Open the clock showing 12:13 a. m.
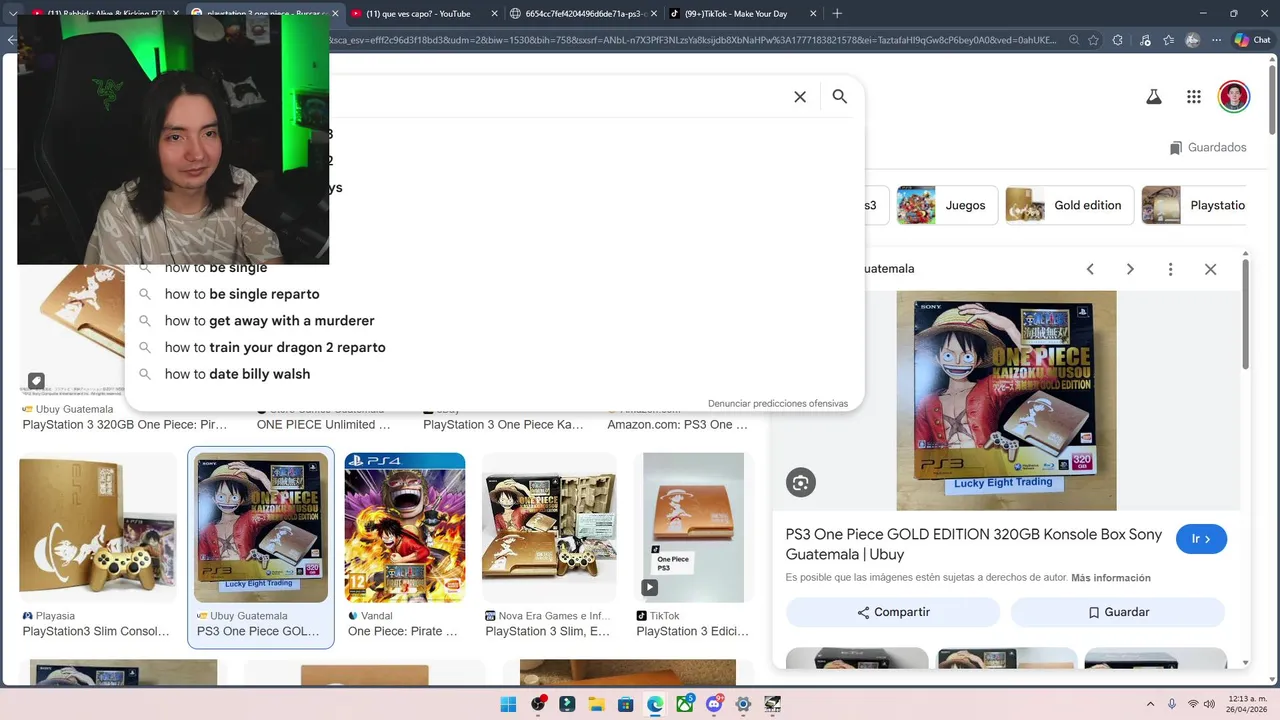The width and height of the screenshot is (1280, 720). [1244, 704]
